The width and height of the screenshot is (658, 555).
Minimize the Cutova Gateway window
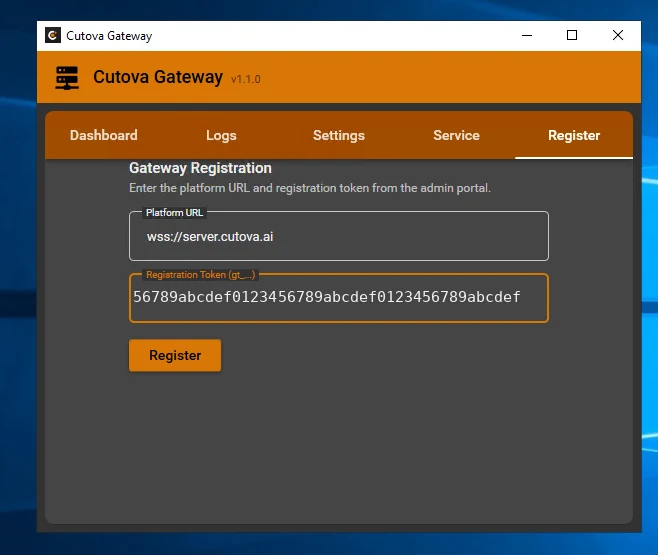point(527,36)
